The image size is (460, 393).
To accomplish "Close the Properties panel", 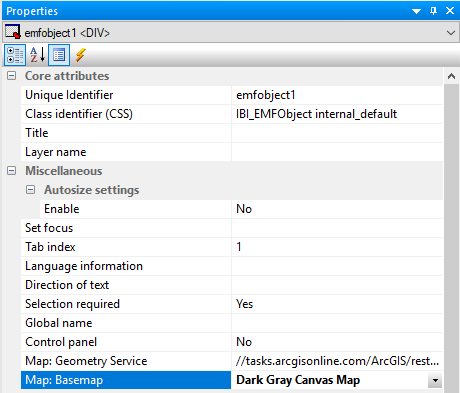I will tap(450, 11).
